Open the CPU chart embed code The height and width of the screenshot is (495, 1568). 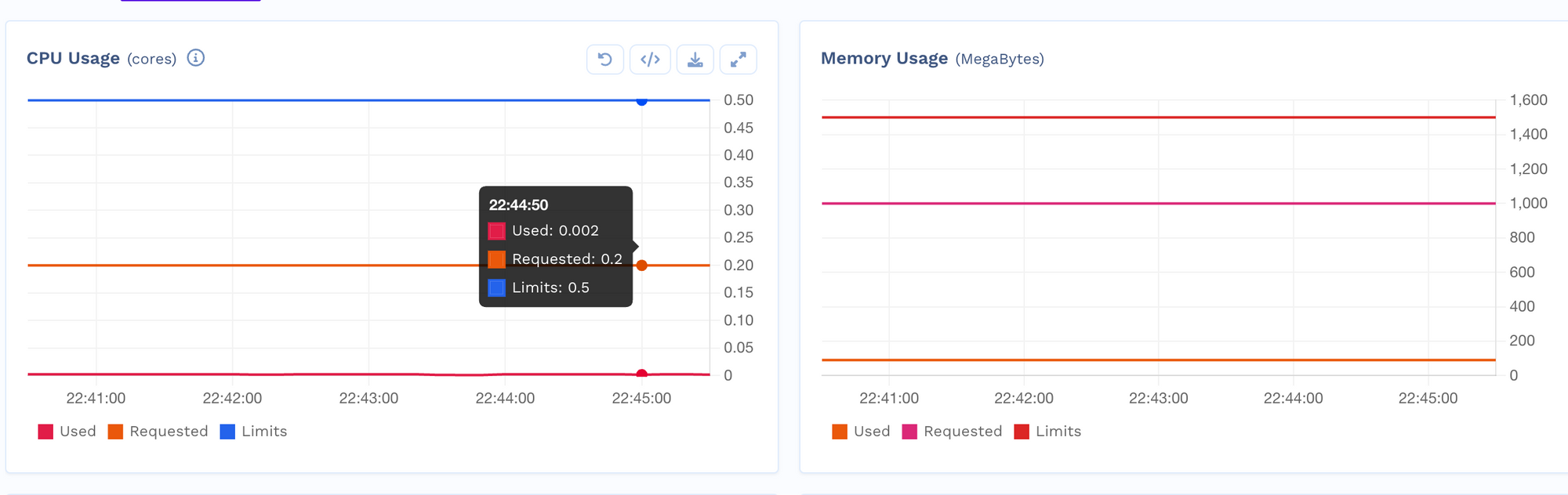pos(650,60)
